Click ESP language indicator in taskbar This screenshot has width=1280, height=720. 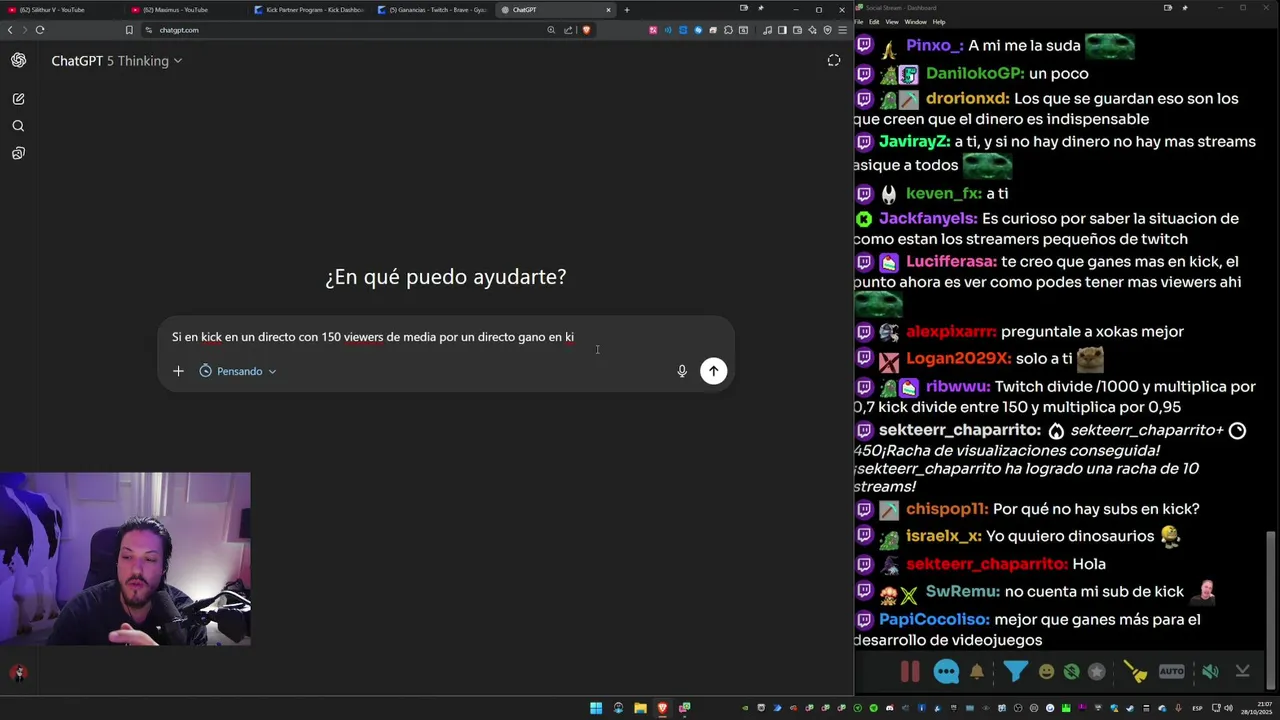point(1197,708)
